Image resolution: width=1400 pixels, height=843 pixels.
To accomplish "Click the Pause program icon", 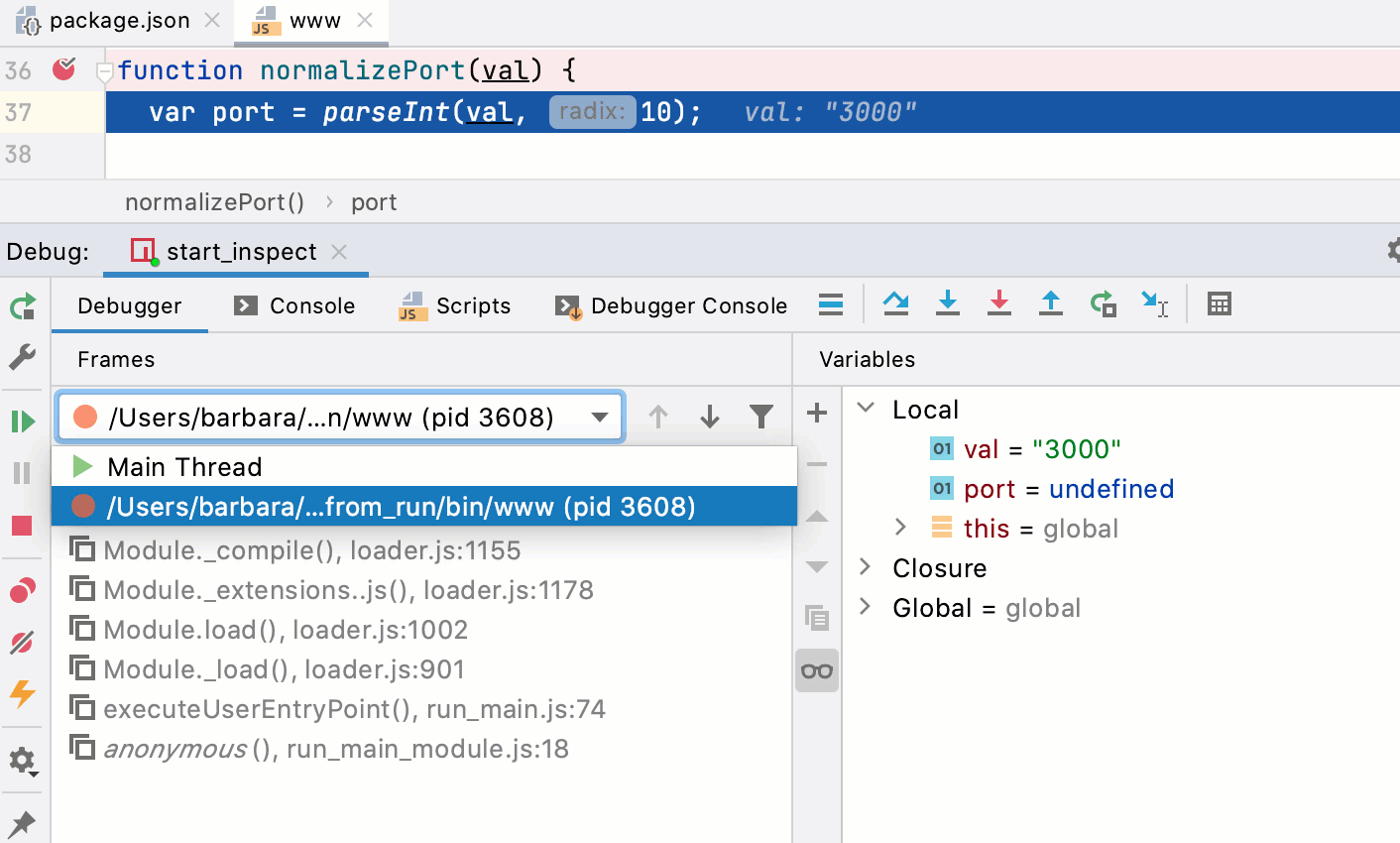I will pos(23,473).
